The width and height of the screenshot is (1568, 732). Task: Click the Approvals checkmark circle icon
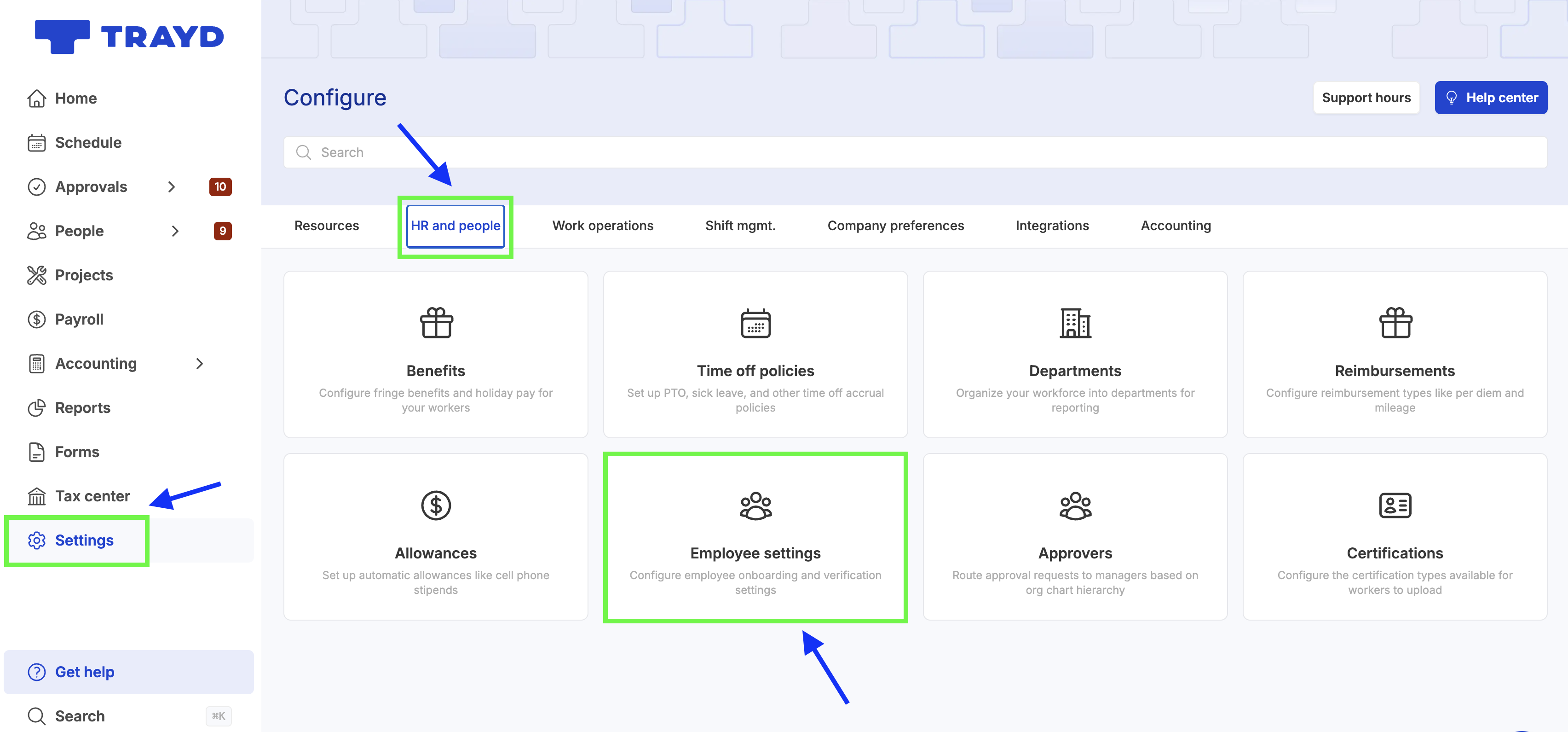point(36,187)
